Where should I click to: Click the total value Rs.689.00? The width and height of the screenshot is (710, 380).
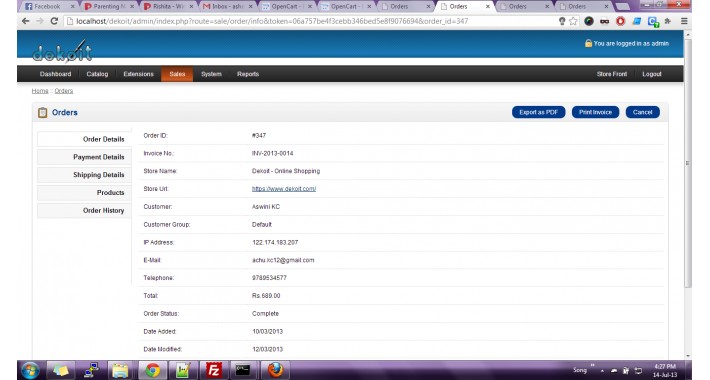[x=266, y=296]
